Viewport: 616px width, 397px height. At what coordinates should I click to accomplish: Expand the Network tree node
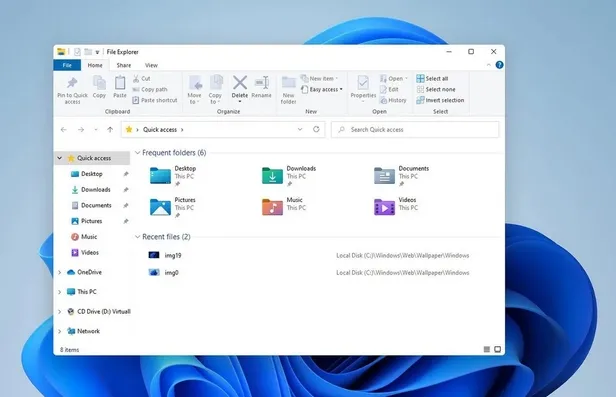tap(60, 331)
